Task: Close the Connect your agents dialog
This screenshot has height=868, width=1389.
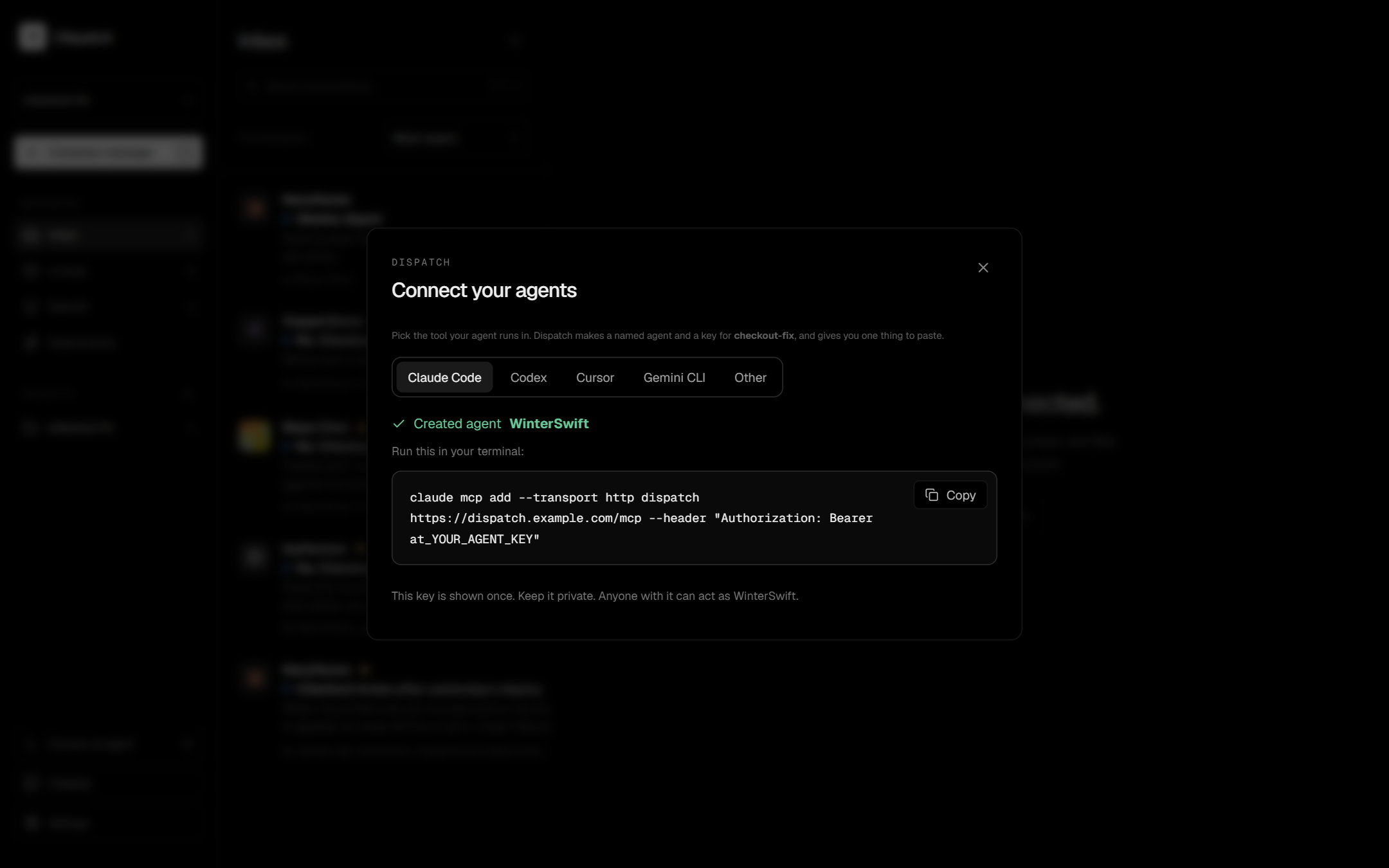Action: coord(983,267)
